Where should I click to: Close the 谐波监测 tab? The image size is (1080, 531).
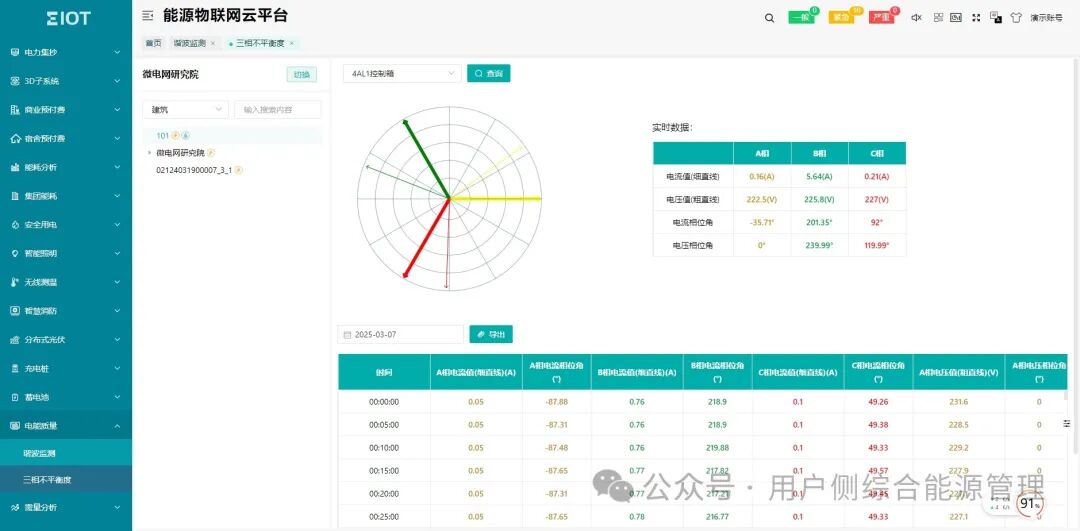[212, 43]
